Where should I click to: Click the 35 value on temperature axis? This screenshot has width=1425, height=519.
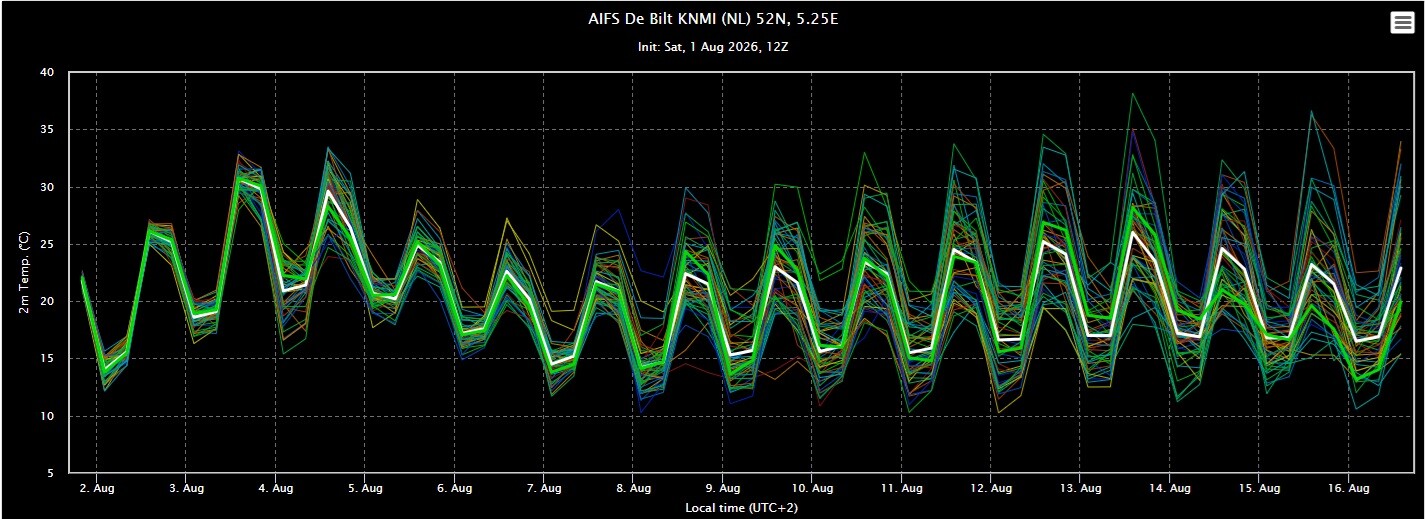pos(47,130)
